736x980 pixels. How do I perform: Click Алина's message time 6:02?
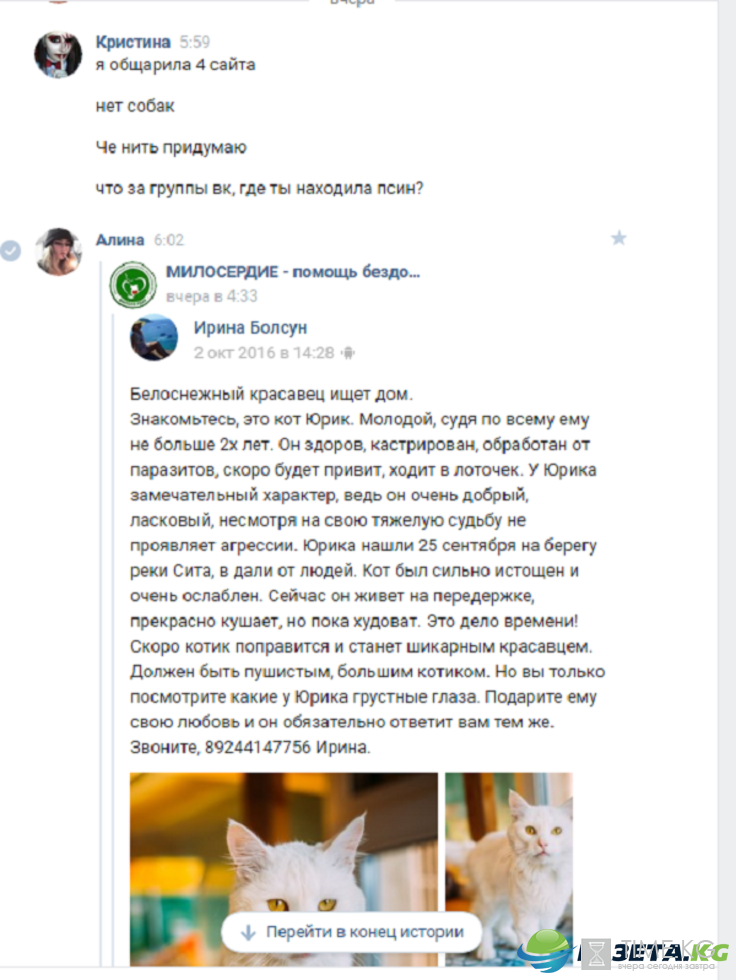169,240
